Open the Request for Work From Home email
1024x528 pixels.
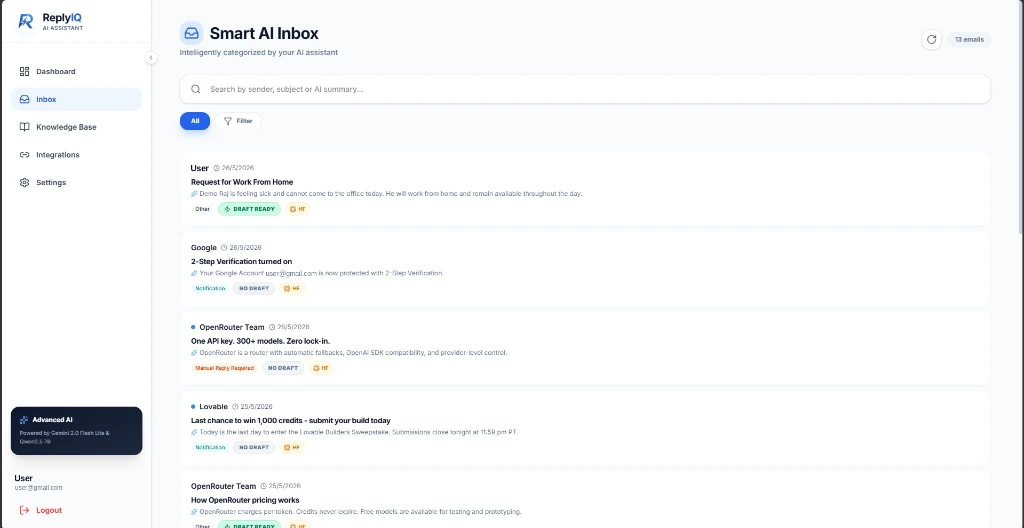point(585,189)
